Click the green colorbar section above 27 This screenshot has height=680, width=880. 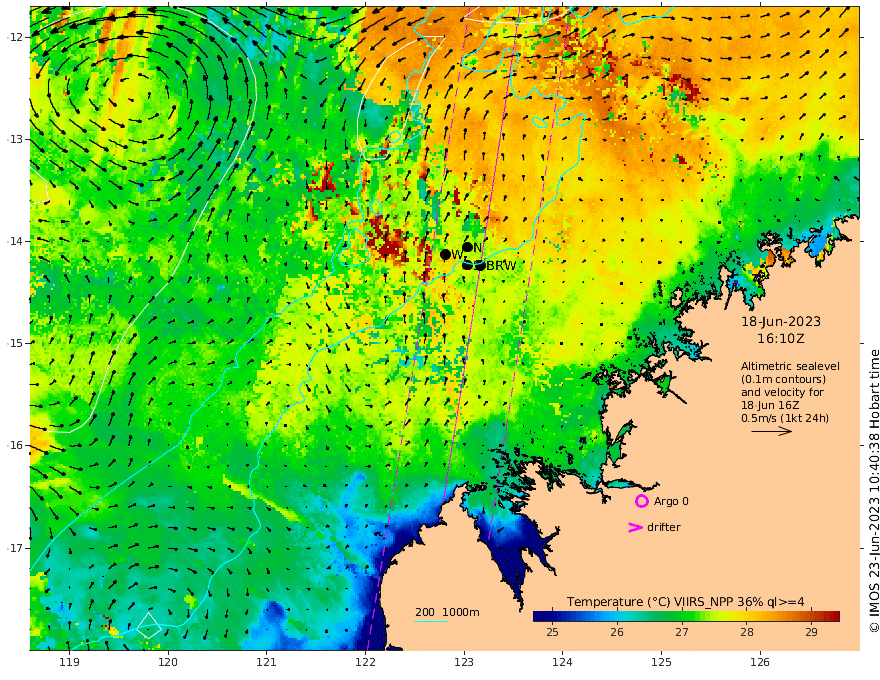click(x=682, y=616)
